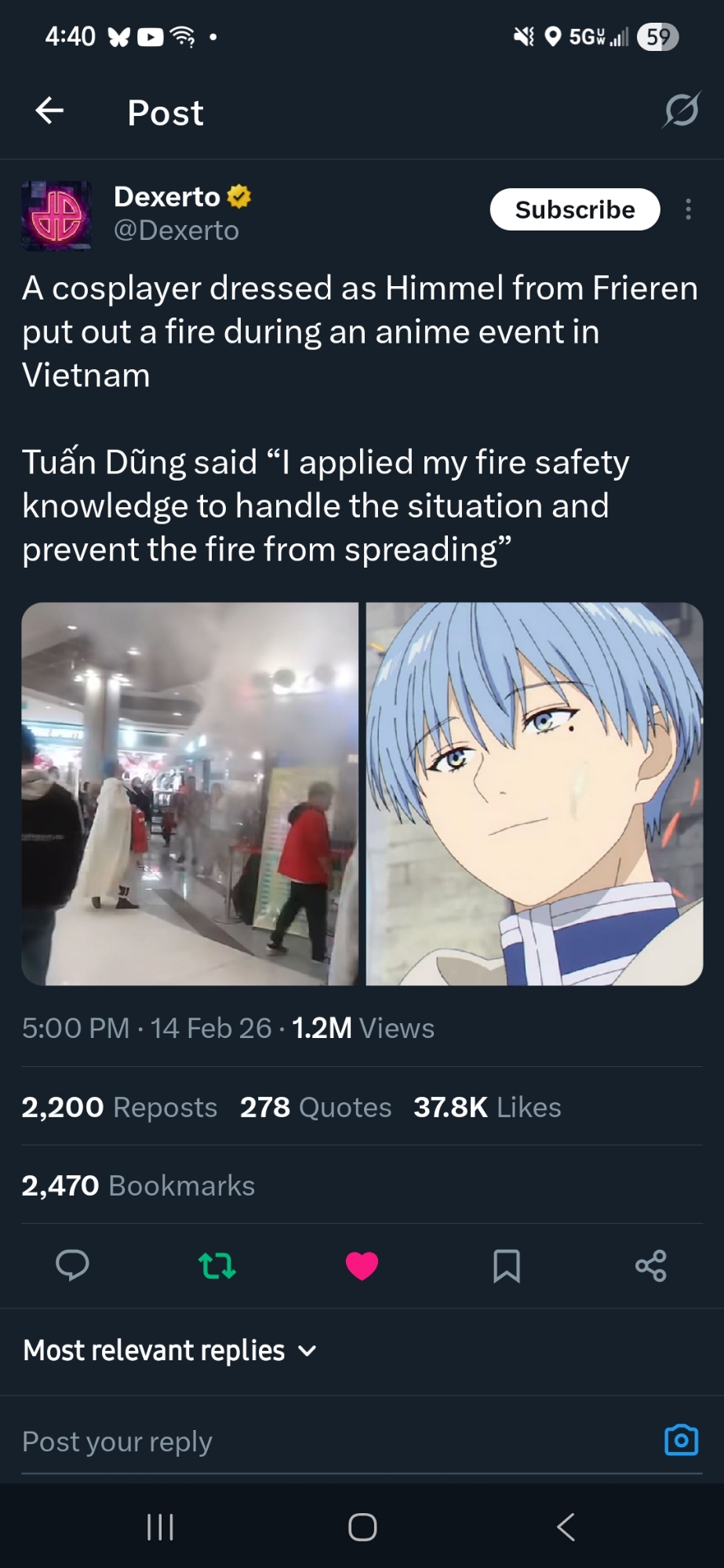Undo the green repost icon

(x=217, y=1265)
